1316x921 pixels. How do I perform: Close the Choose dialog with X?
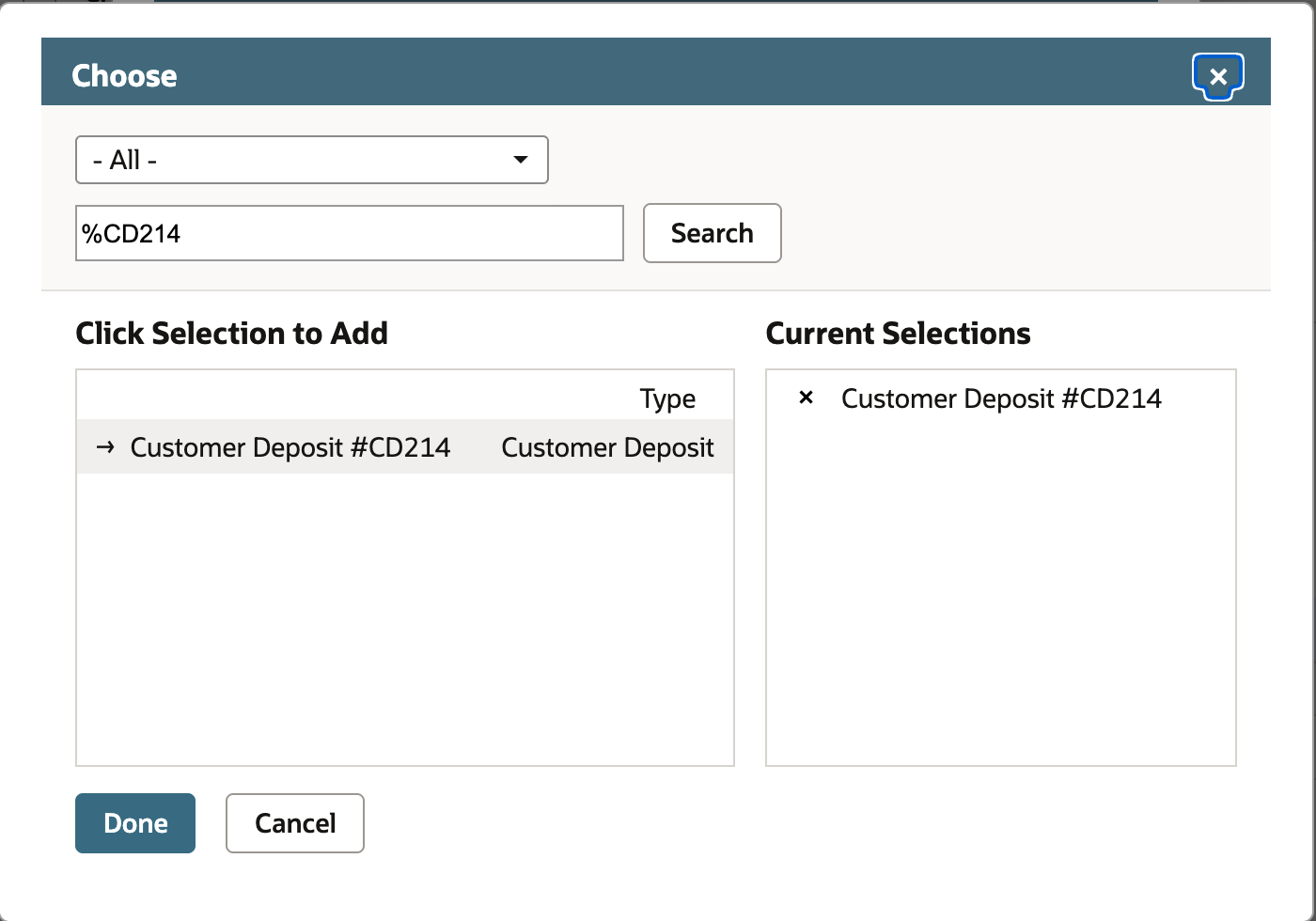coord(1218,76)
